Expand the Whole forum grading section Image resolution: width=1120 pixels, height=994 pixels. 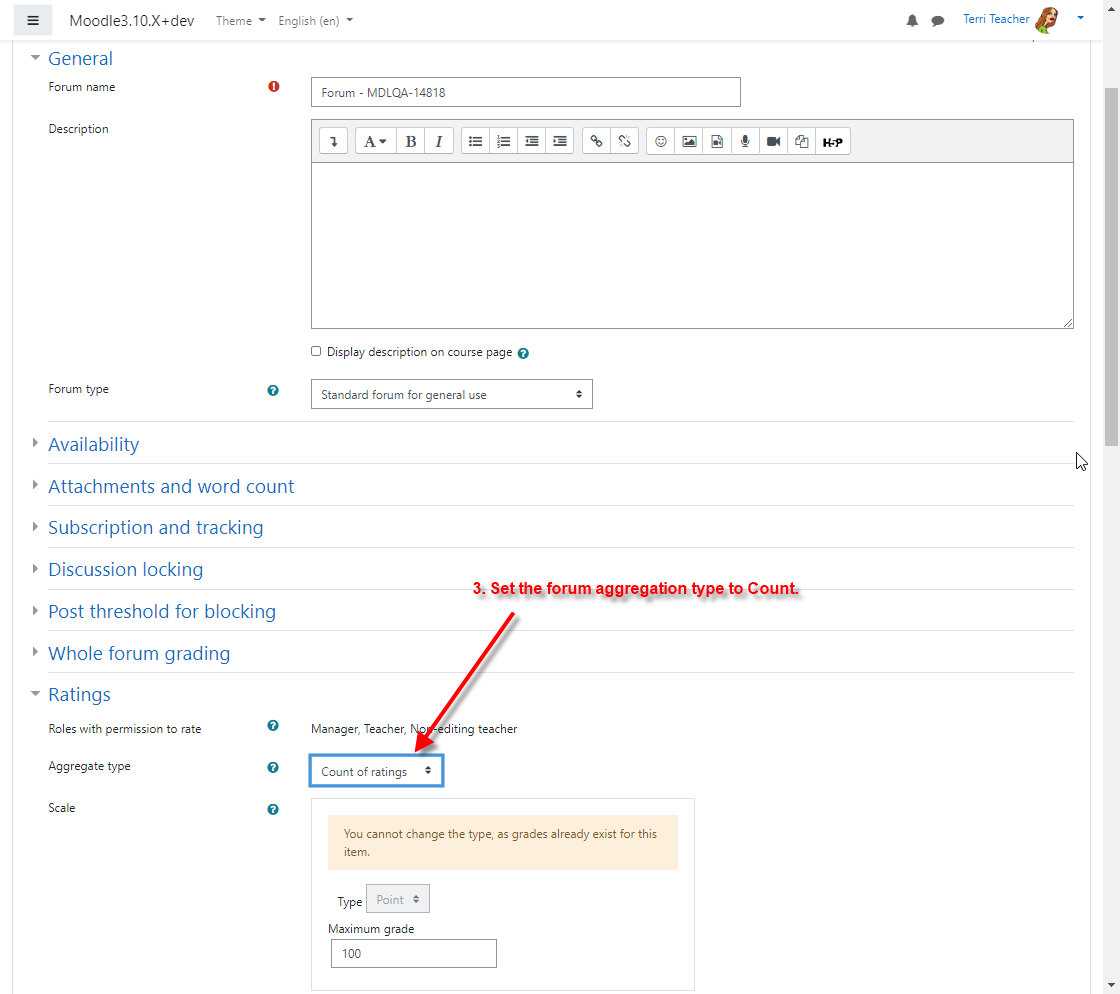(139, 653)
